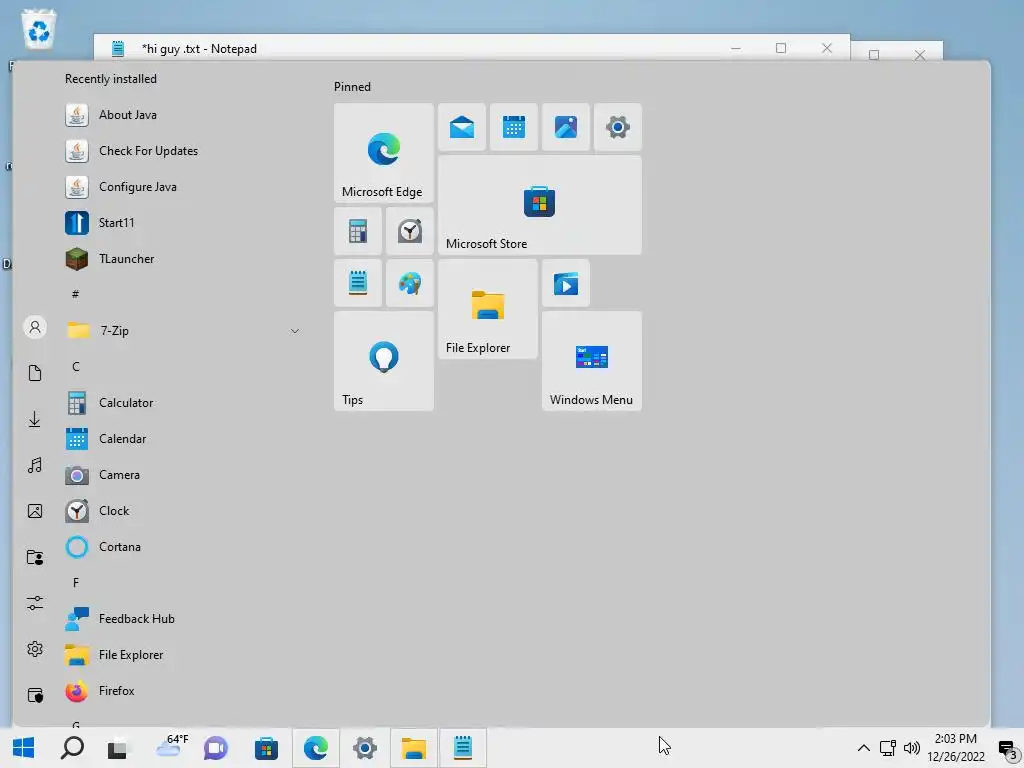The image size is (1024, 768).
Task: Open the Calendar pinned tile
Action: coord(514,127)
